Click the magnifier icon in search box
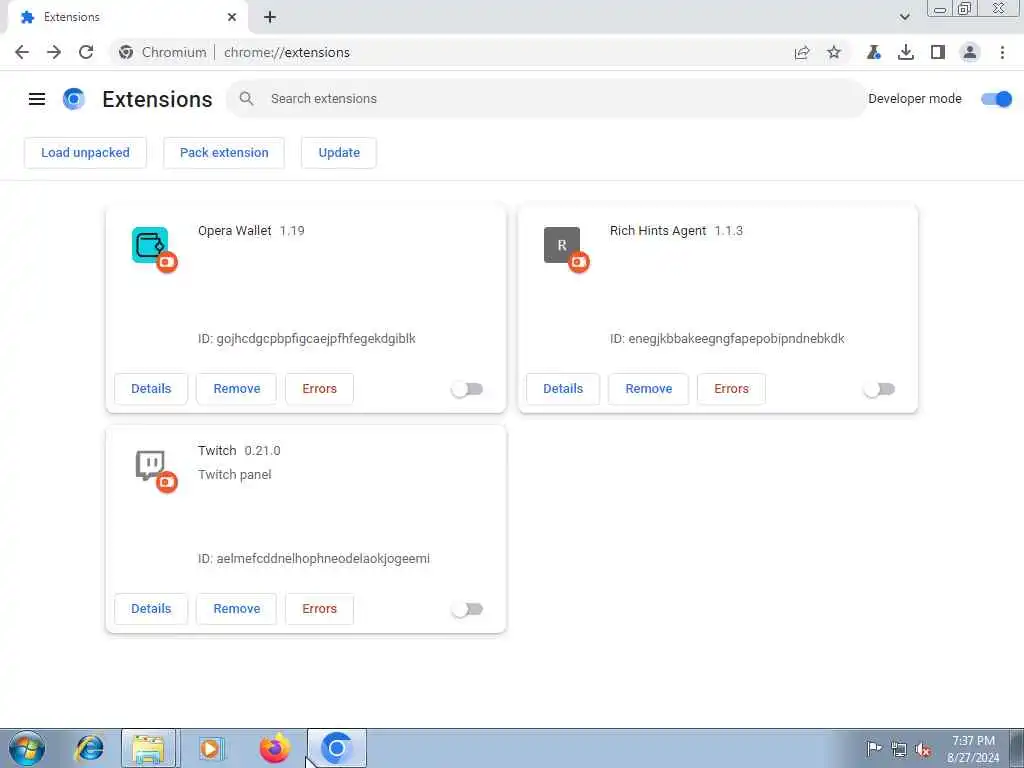 246,99
